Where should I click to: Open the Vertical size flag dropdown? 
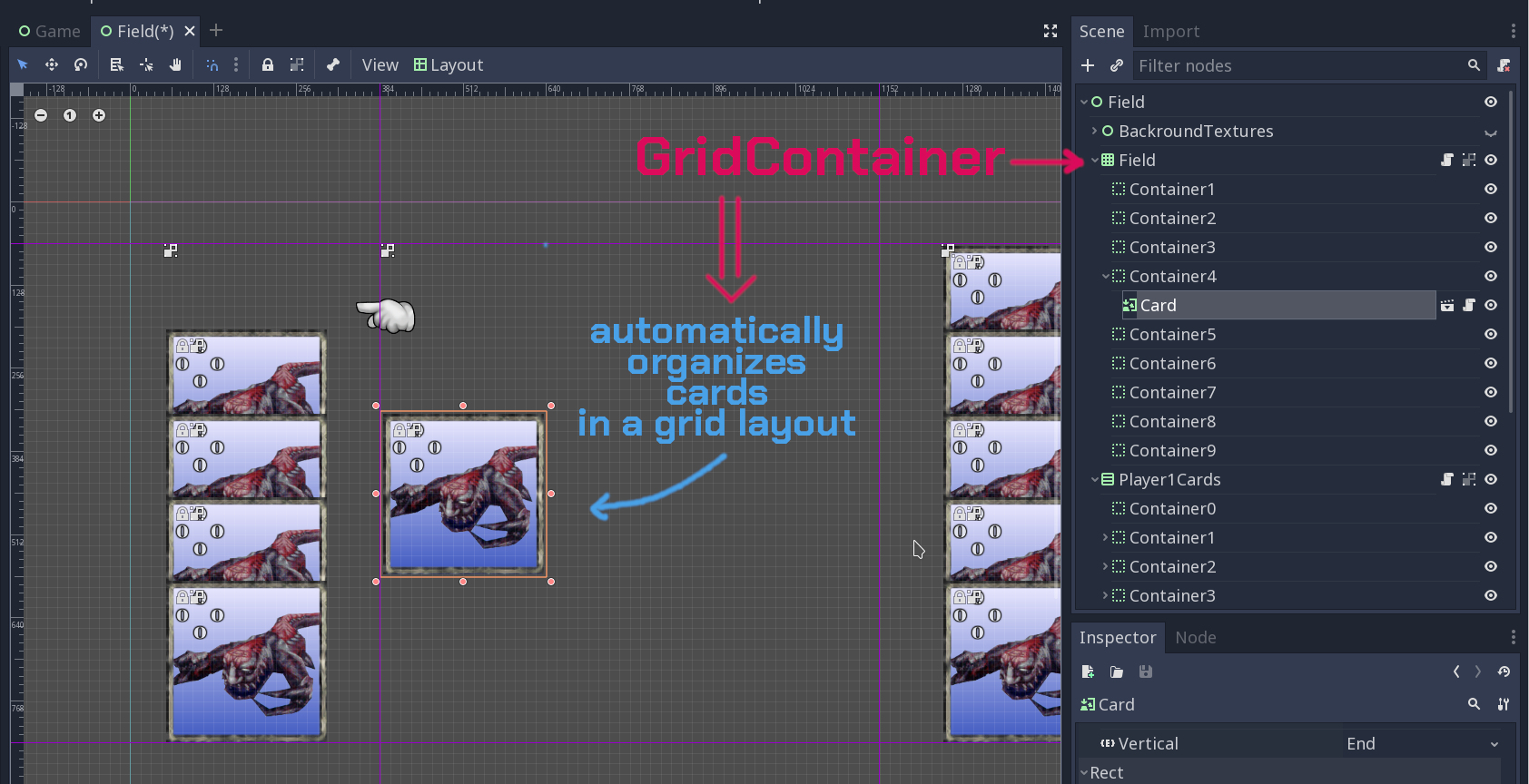(1422, 744)
